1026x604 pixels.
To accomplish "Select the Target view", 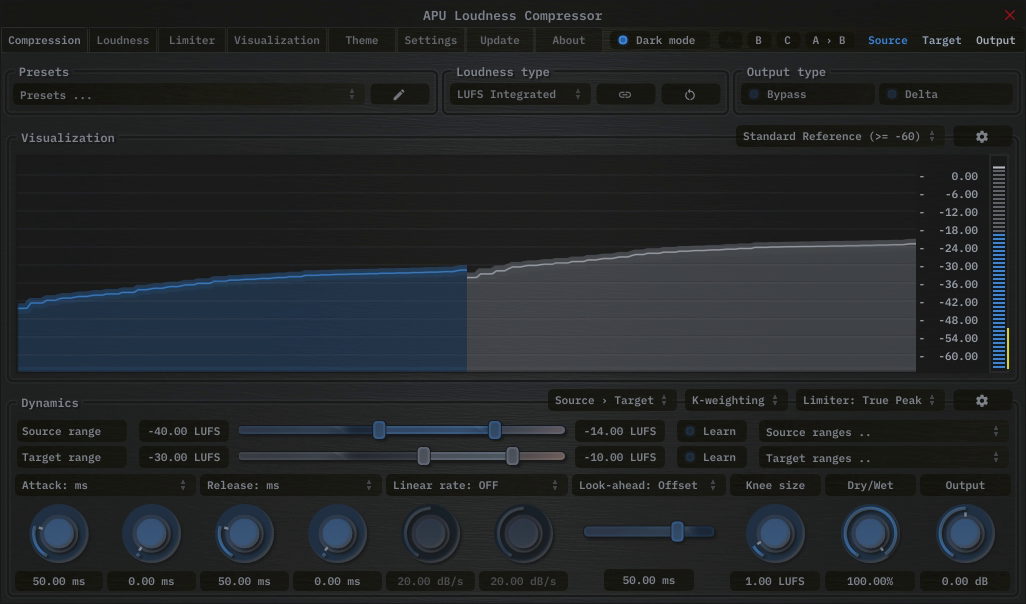I will (941, 40).
